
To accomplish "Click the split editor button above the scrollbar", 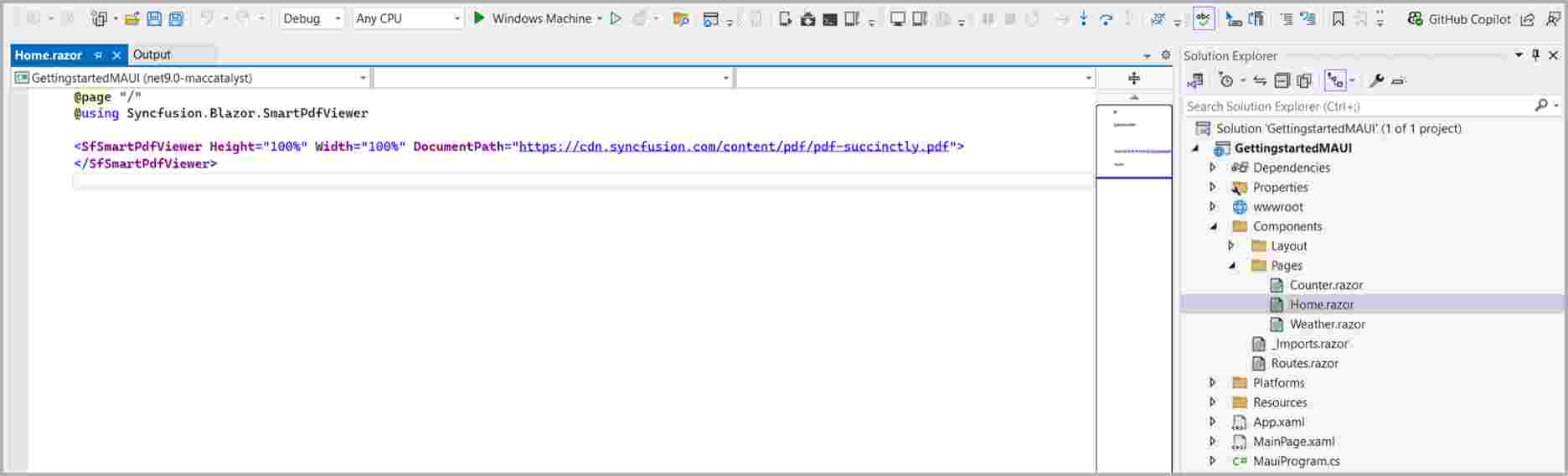I will pos(1134,78).
